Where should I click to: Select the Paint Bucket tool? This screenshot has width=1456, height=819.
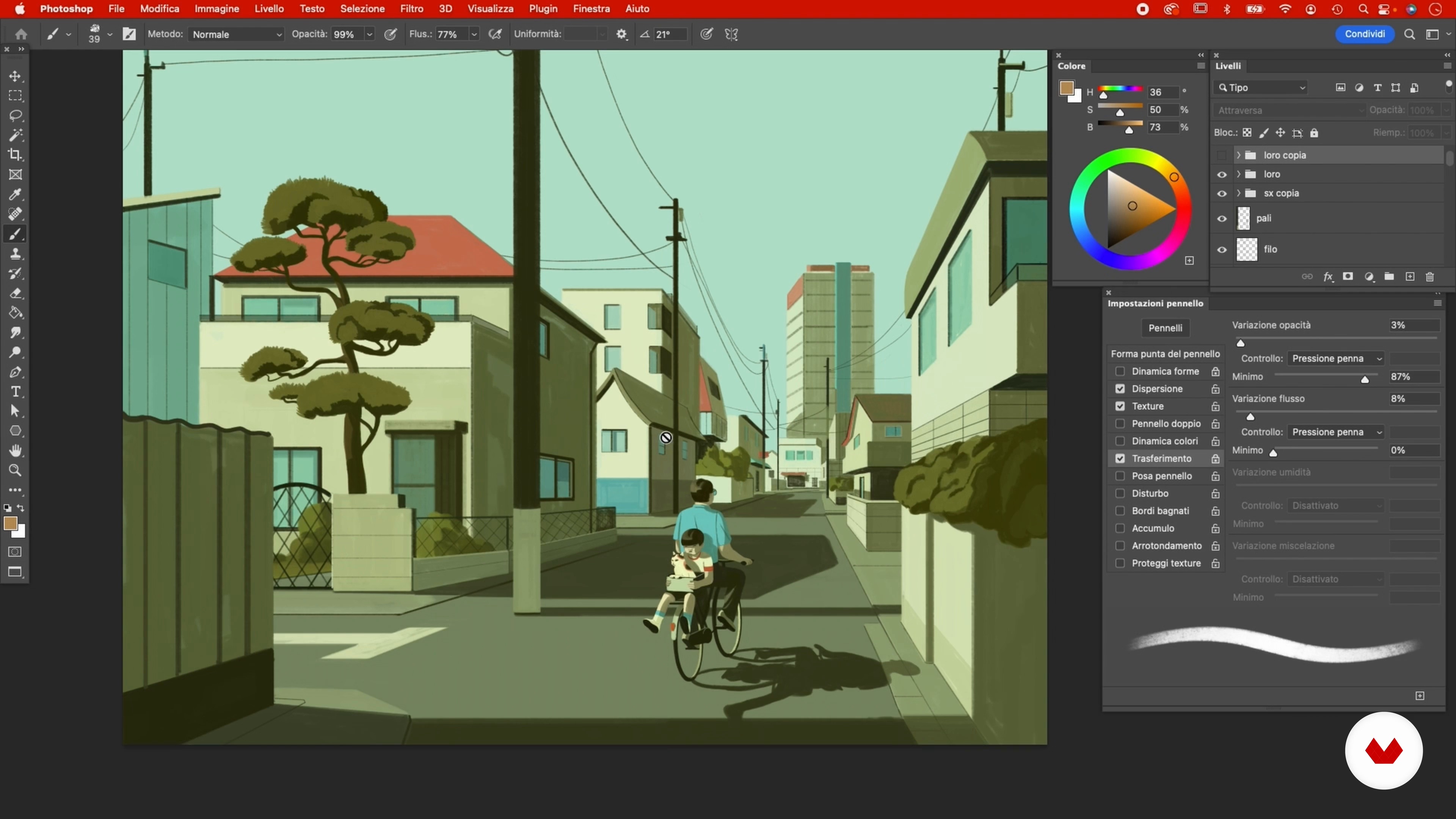click(15, 312)
